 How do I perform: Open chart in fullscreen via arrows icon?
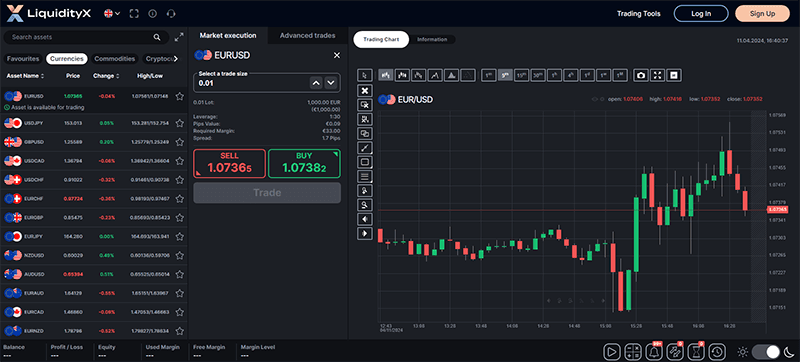click(x=658, y=75)
